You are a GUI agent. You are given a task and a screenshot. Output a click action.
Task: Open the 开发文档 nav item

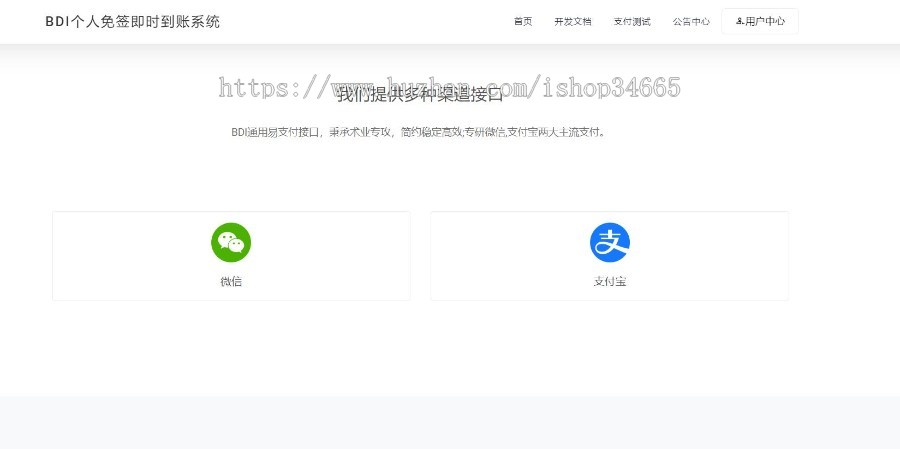click(572, 22)
